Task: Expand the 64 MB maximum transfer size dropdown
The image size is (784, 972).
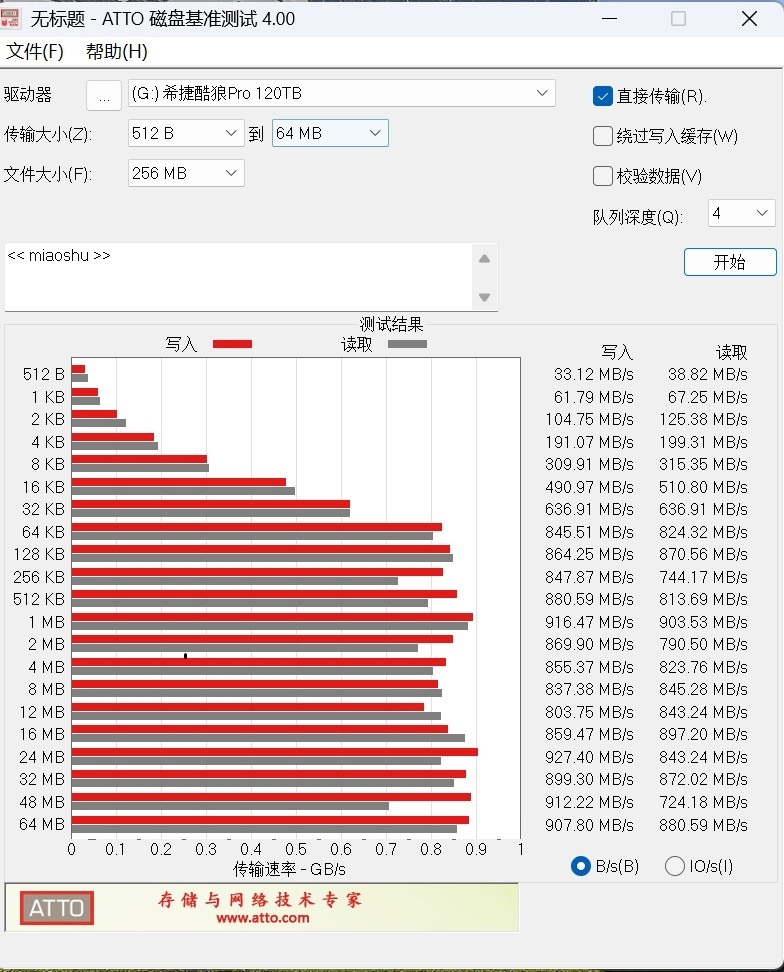Action: (330, 133)
